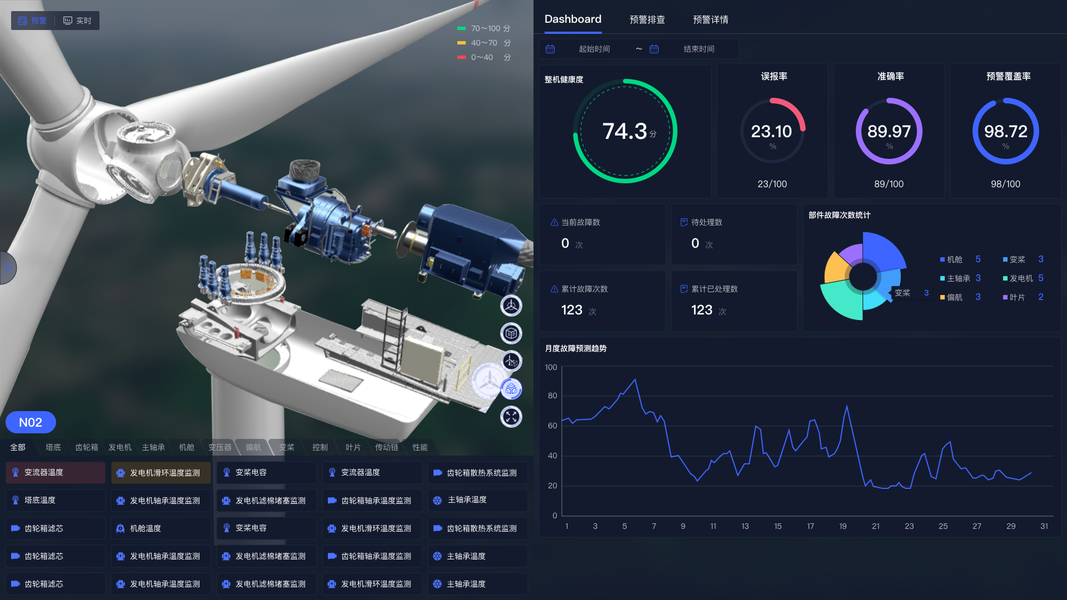Open the 机舱温度 monitoring card
The width and height of the screenshot is (1067, 600).
161,528
